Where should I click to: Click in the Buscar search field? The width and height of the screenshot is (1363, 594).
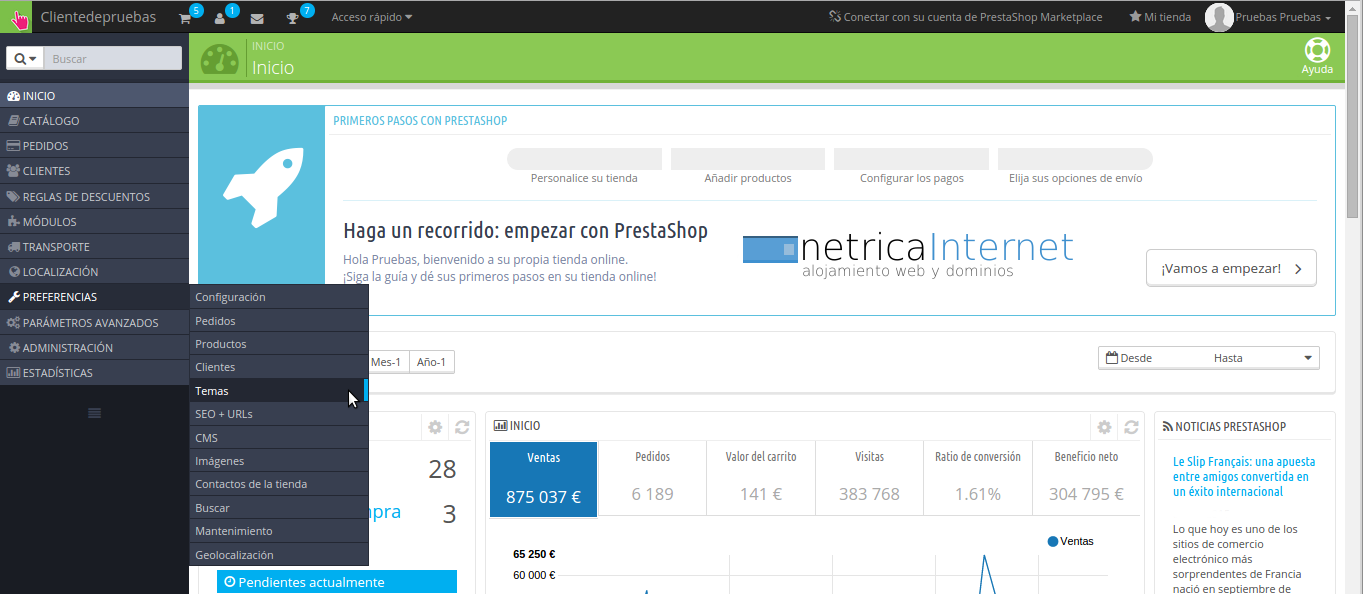[x=113, y=59]
